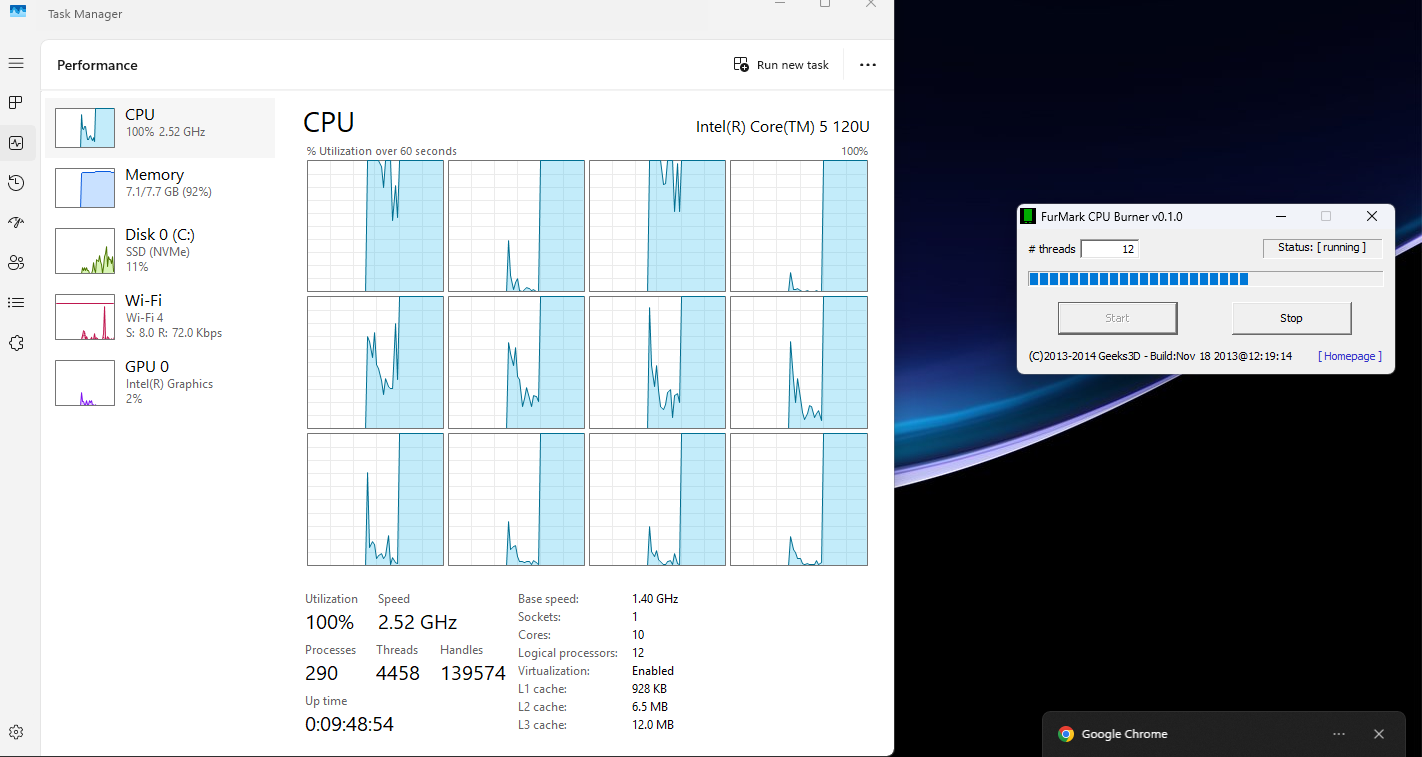Screen dimensions: 1422x757
Task: Click the Processes count 290
Action: (x=321, y=673)
